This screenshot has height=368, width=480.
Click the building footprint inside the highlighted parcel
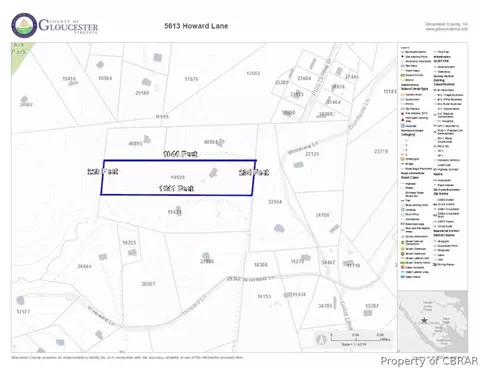pyautogui.click(x=213, y=173)
